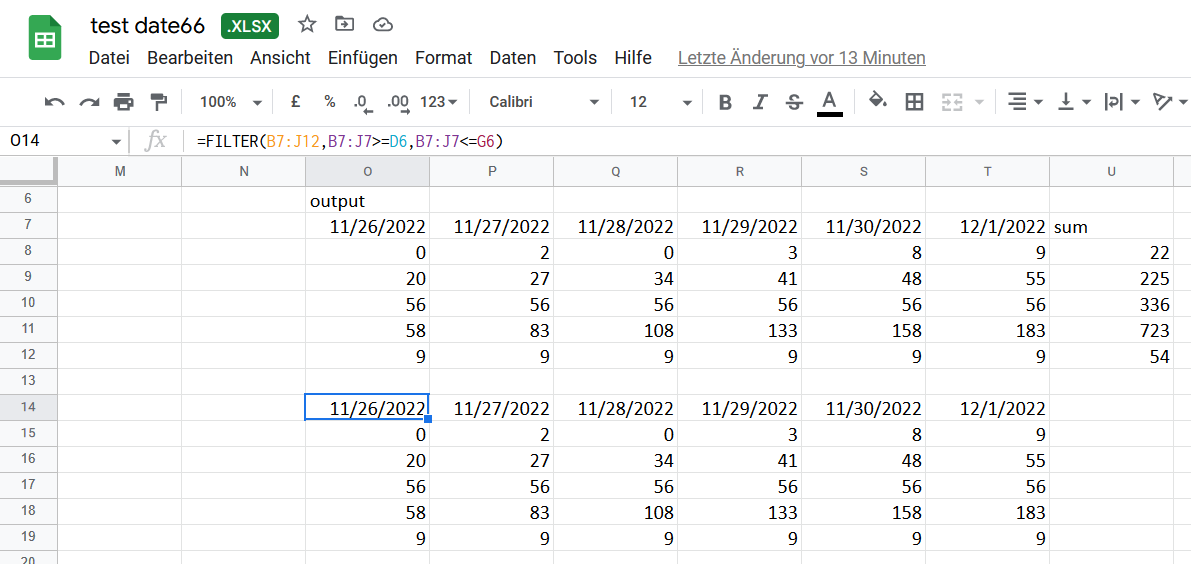
Task: Star the test date66 document
Action: 307,24
